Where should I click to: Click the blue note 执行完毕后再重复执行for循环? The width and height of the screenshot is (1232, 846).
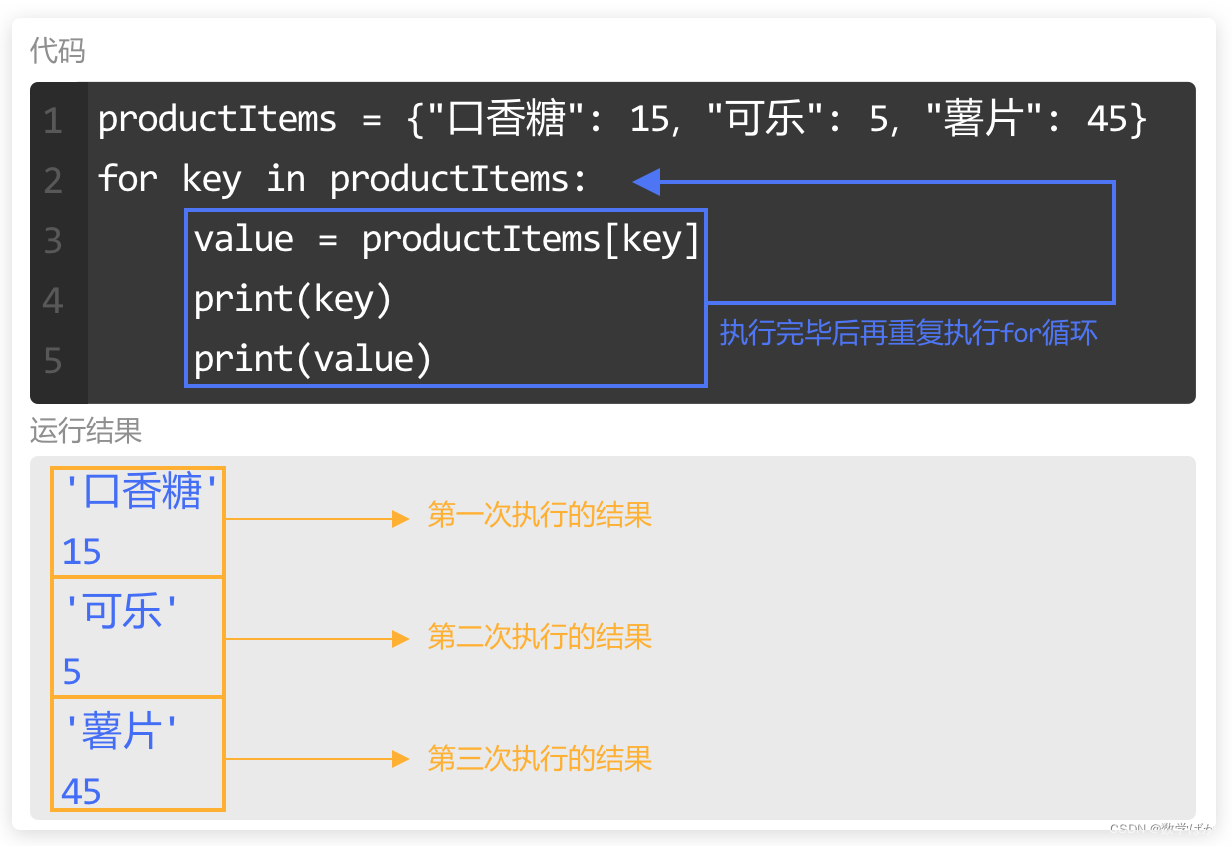[x=909, y=333]
